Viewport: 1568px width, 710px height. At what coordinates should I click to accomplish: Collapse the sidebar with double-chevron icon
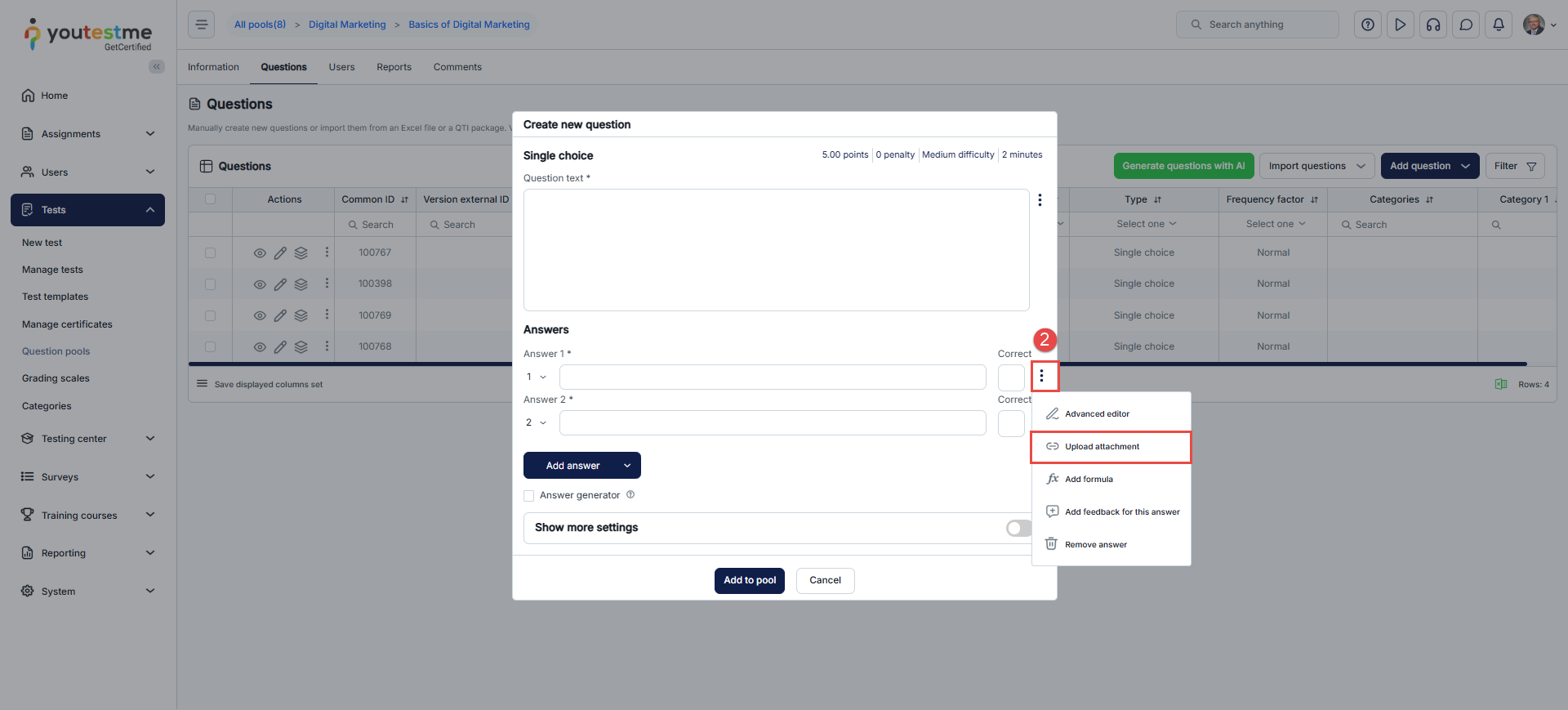click(x=156, y=67)
